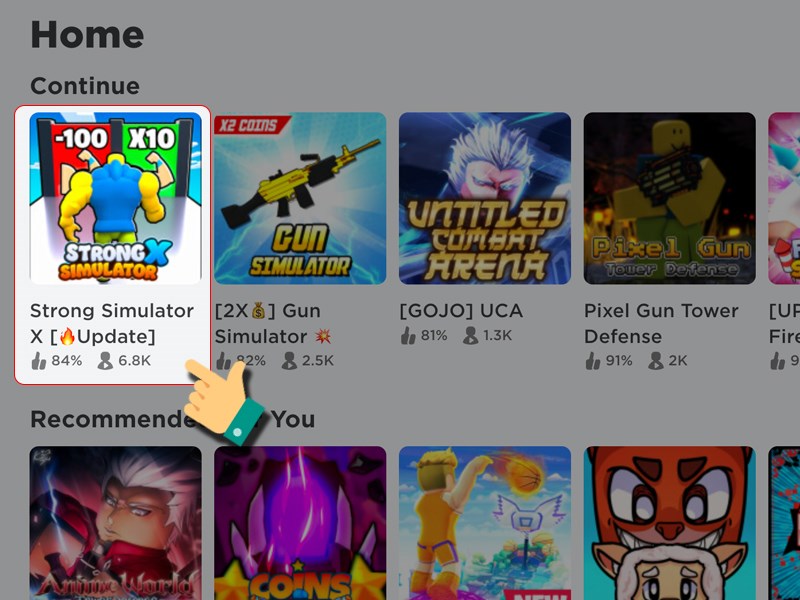Open the basketball recommended game thumbnail

[485, 523]
